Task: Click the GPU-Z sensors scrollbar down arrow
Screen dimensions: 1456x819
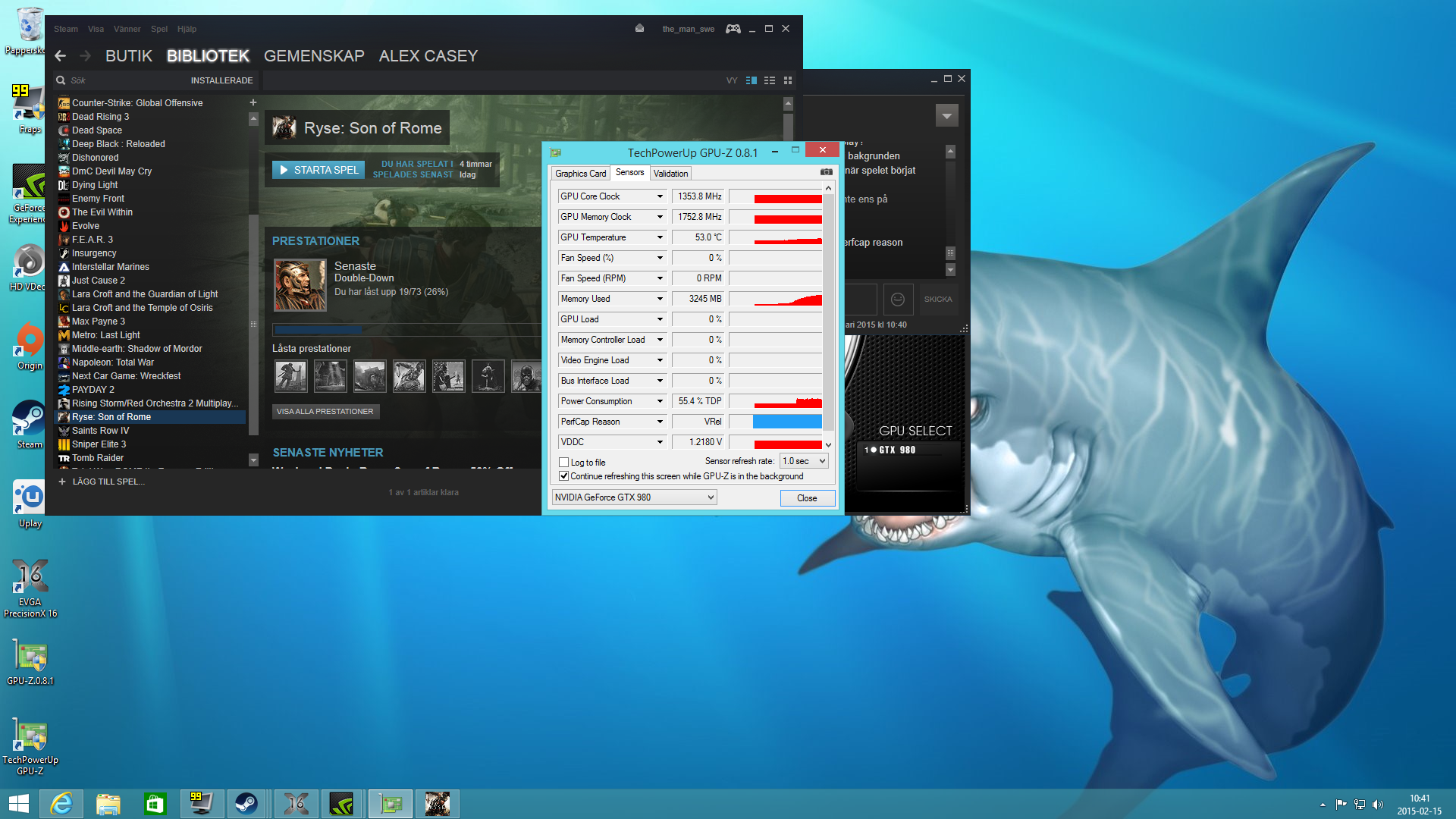Action: [x=828, y=445]
